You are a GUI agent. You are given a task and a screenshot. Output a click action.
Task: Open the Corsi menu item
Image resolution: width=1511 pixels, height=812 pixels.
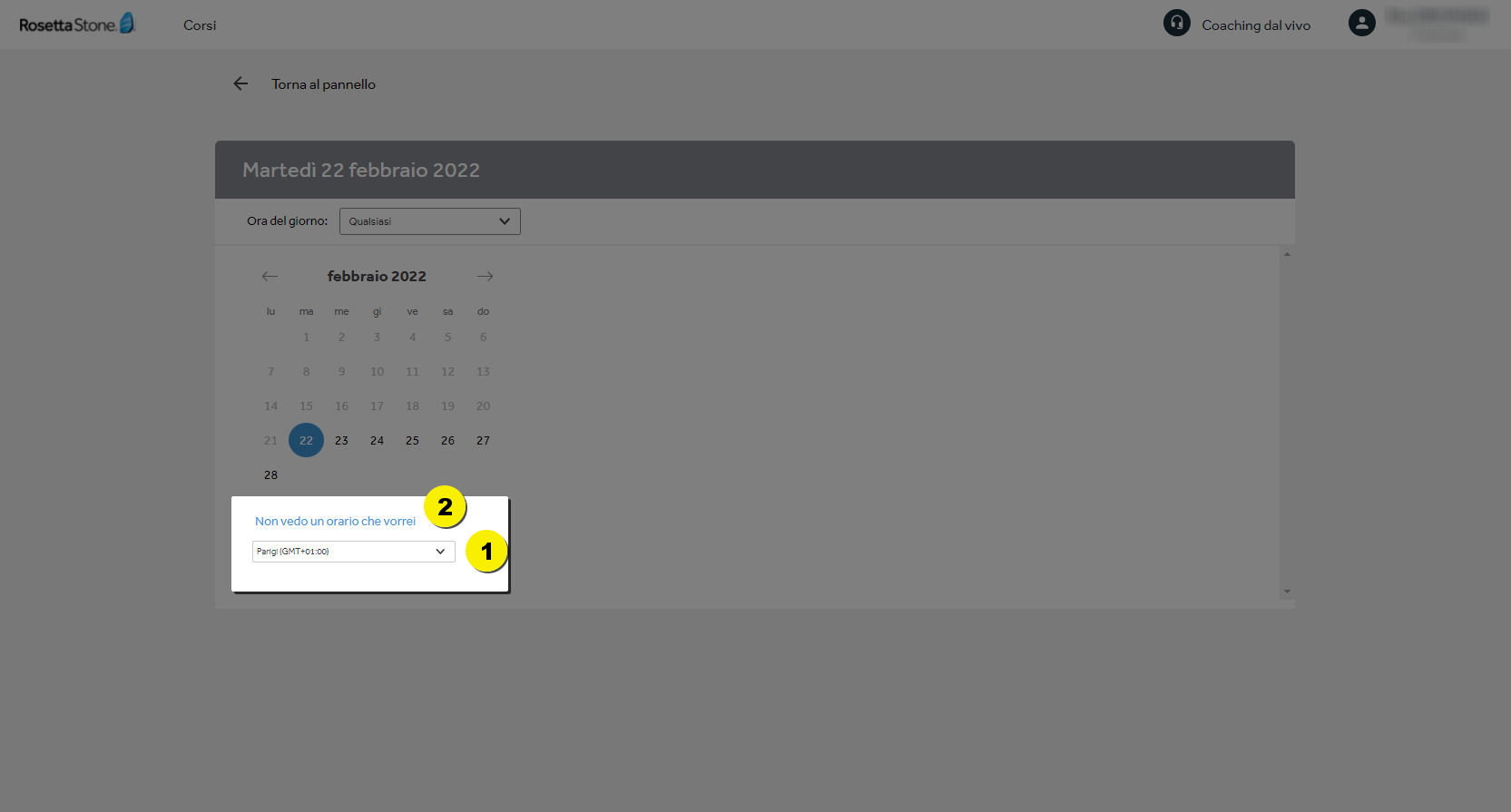pyautogui.click(x=200, y=25)
